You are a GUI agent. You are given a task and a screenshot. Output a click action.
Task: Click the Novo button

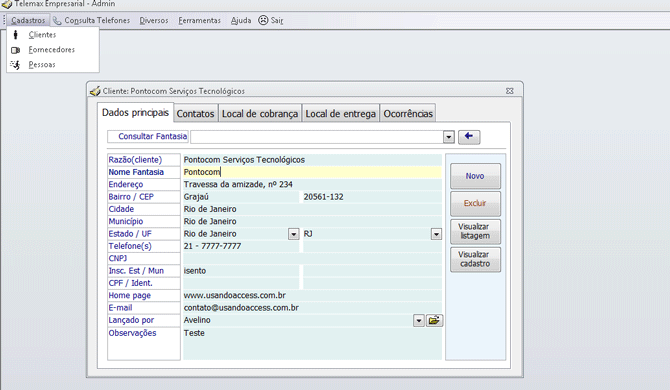[475, 176]
